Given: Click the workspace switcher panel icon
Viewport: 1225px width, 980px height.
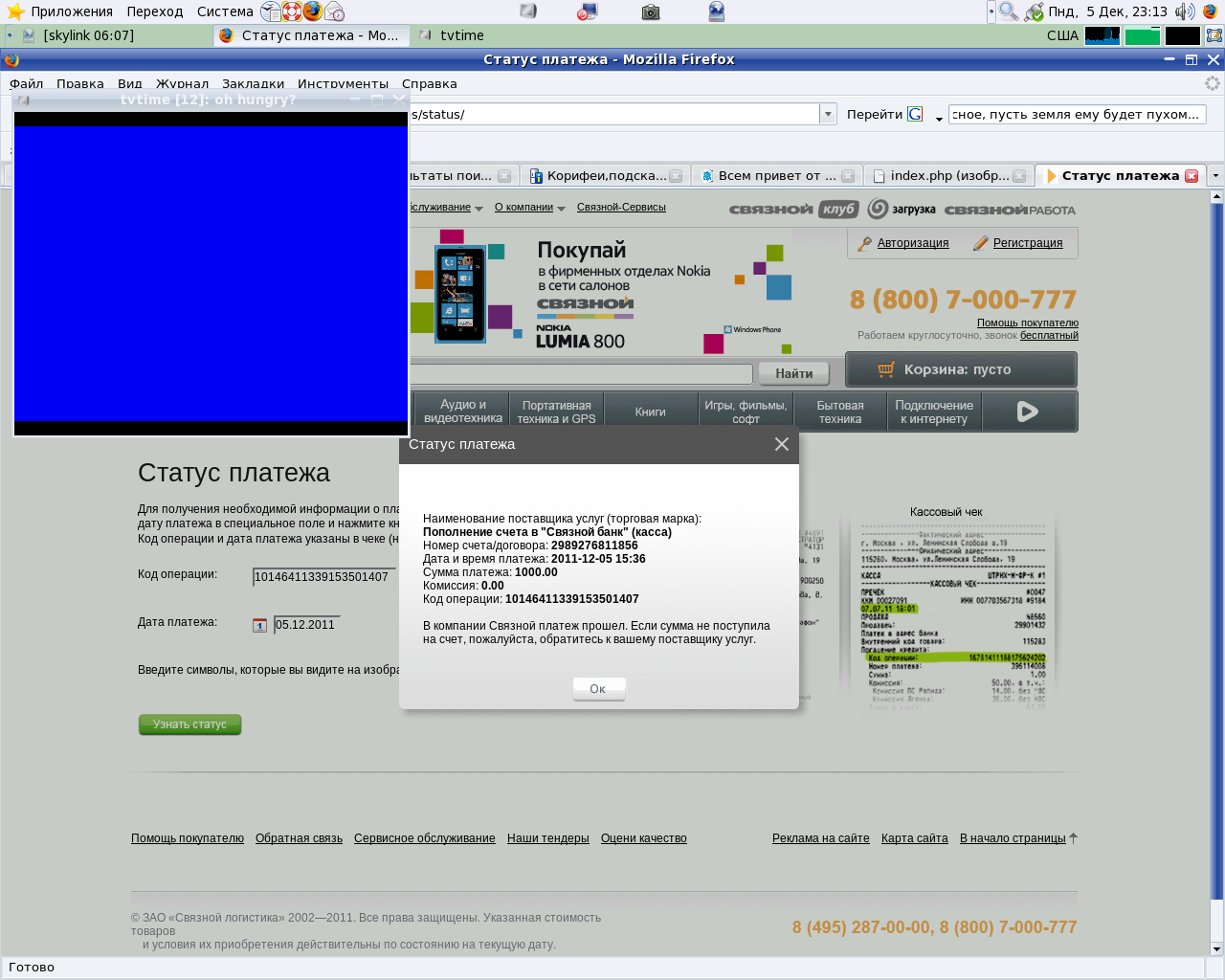Looking at the screenshot, I should pyautogui.click(x=1214, y=35).
